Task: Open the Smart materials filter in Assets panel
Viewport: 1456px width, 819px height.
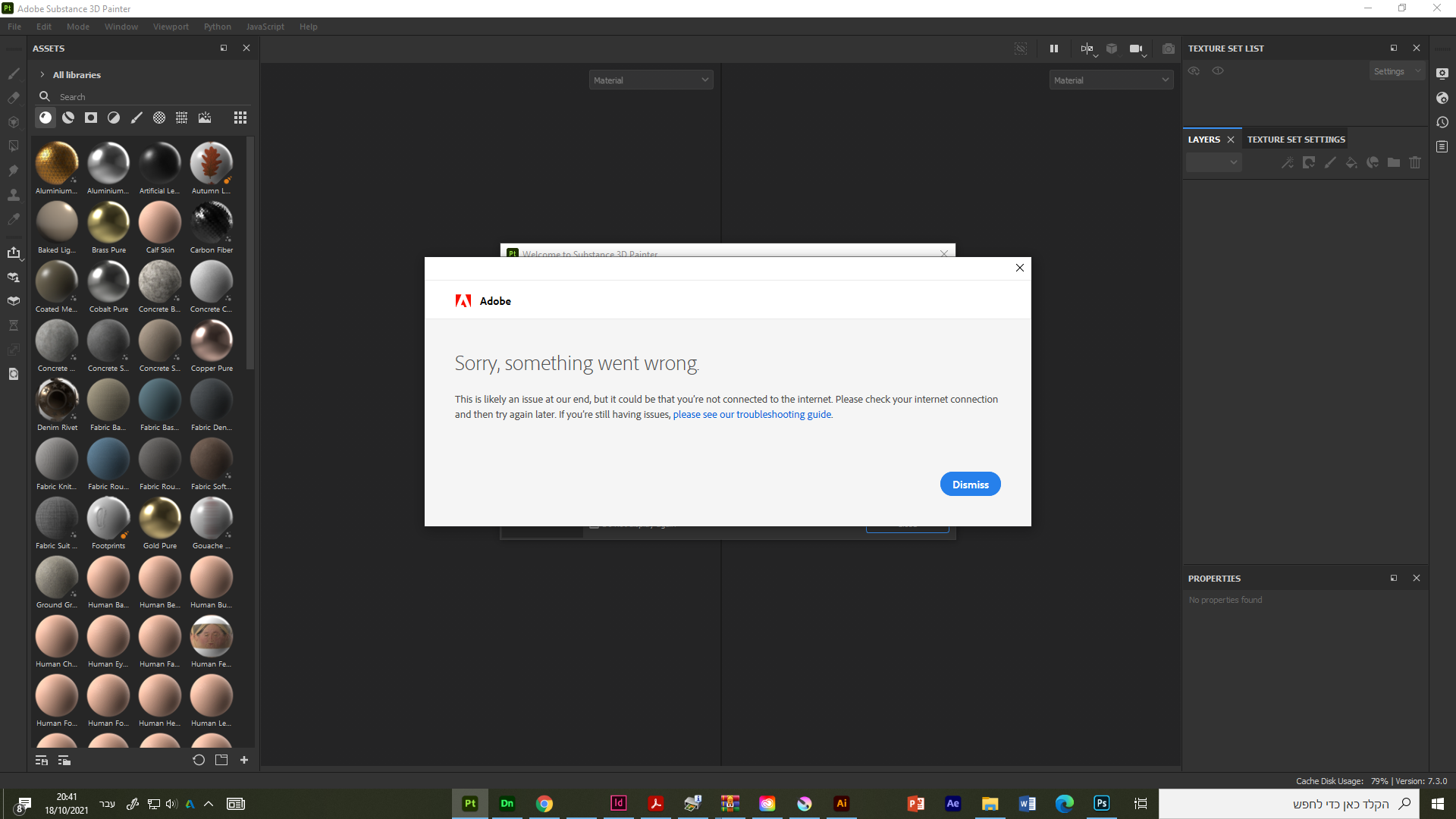Action: [x=67, y=118]
